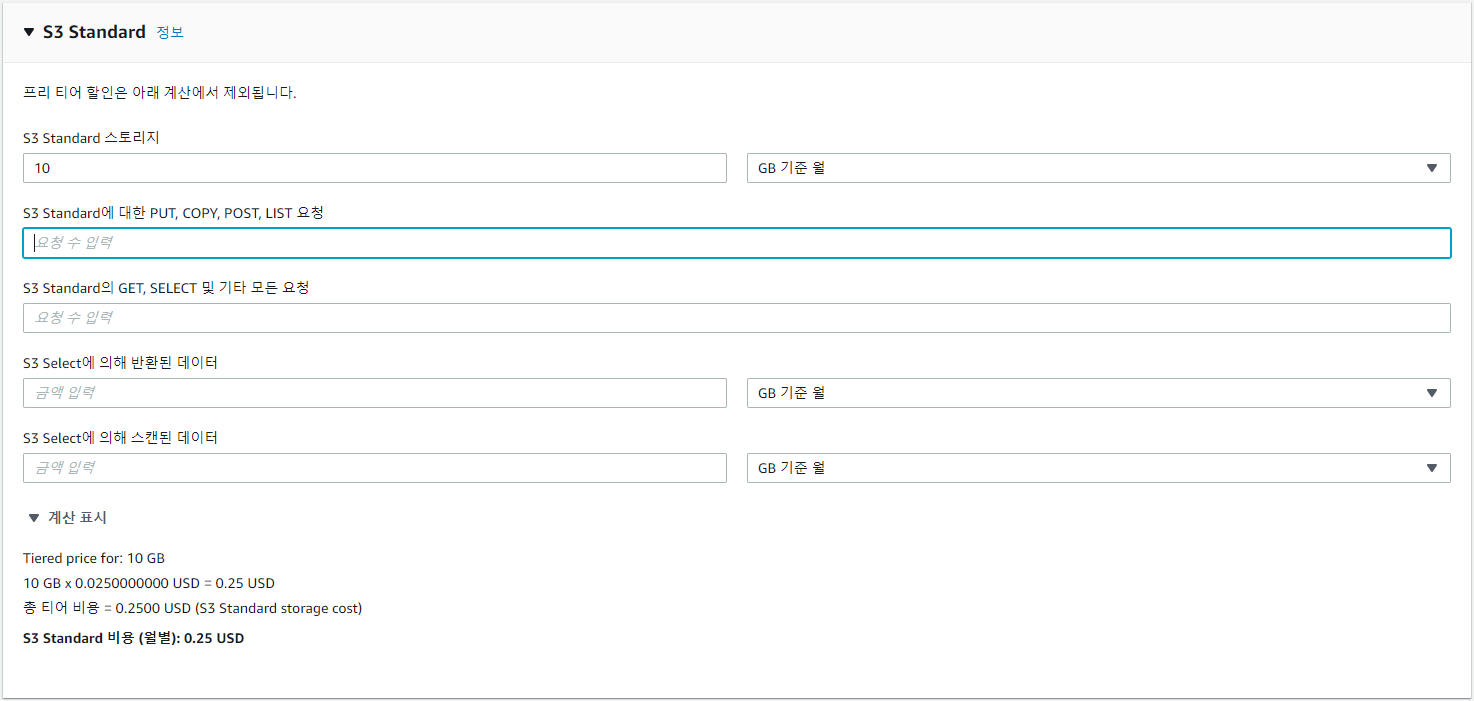Click the S3 Select에 의해 반환된 데이터 label
The width and height of the screenshot is (1474, 701).
[120, 363]
